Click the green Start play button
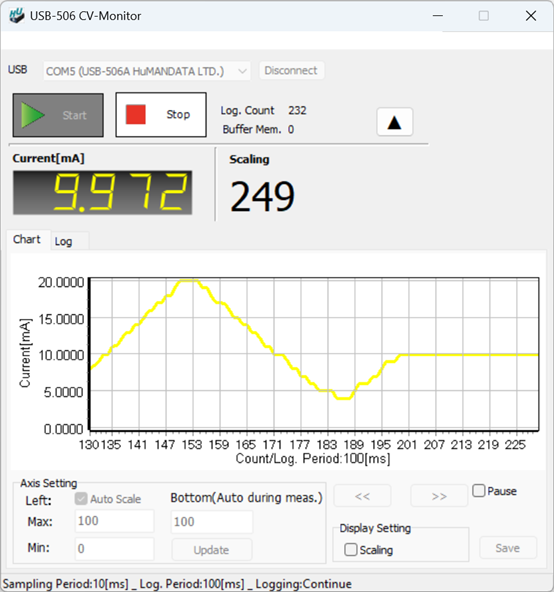The image size is (554, 592). click(58, 115)
